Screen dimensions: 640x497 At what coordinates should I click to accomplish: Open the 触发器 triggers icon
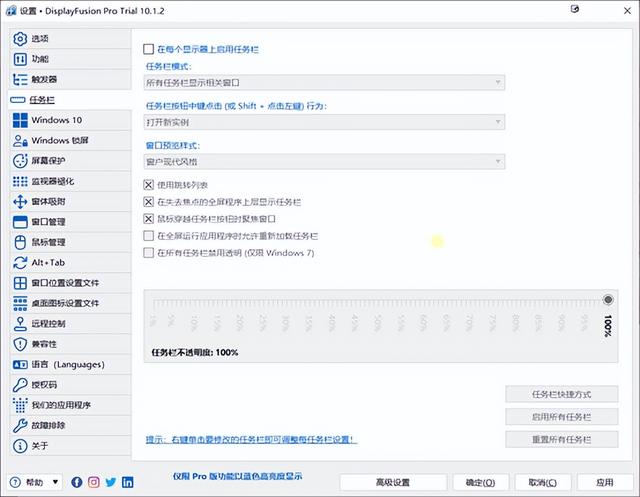coord(20,80)
